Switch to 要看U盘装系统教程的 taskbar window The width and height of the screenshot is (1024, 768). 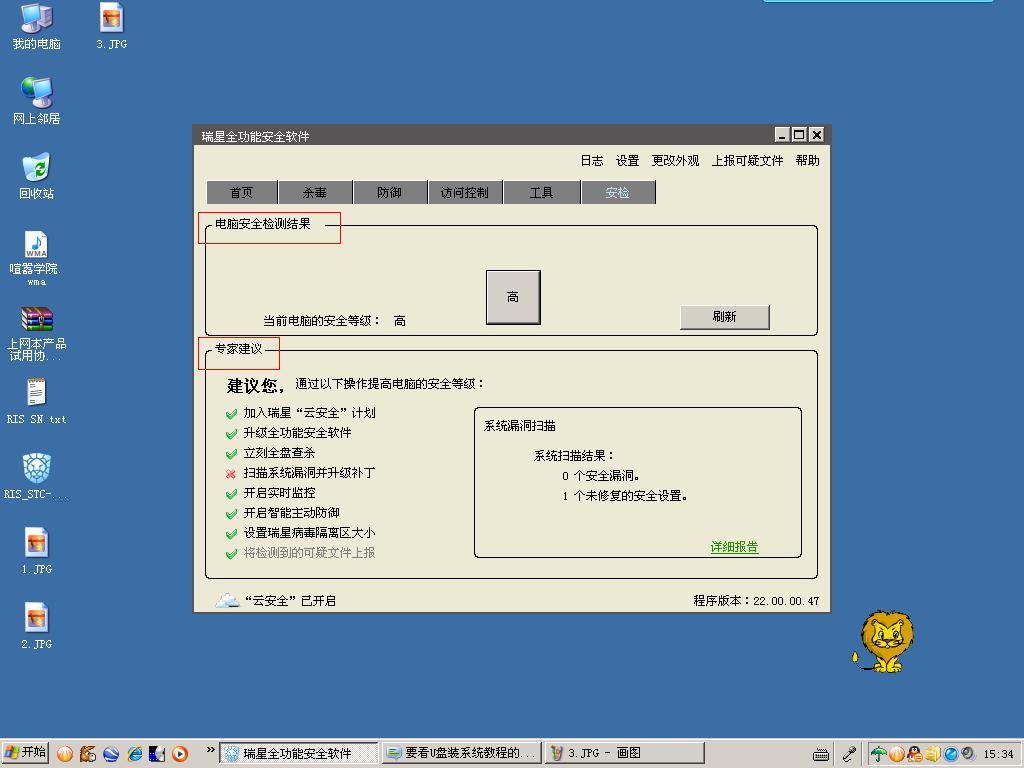click(x=462, y=753)
